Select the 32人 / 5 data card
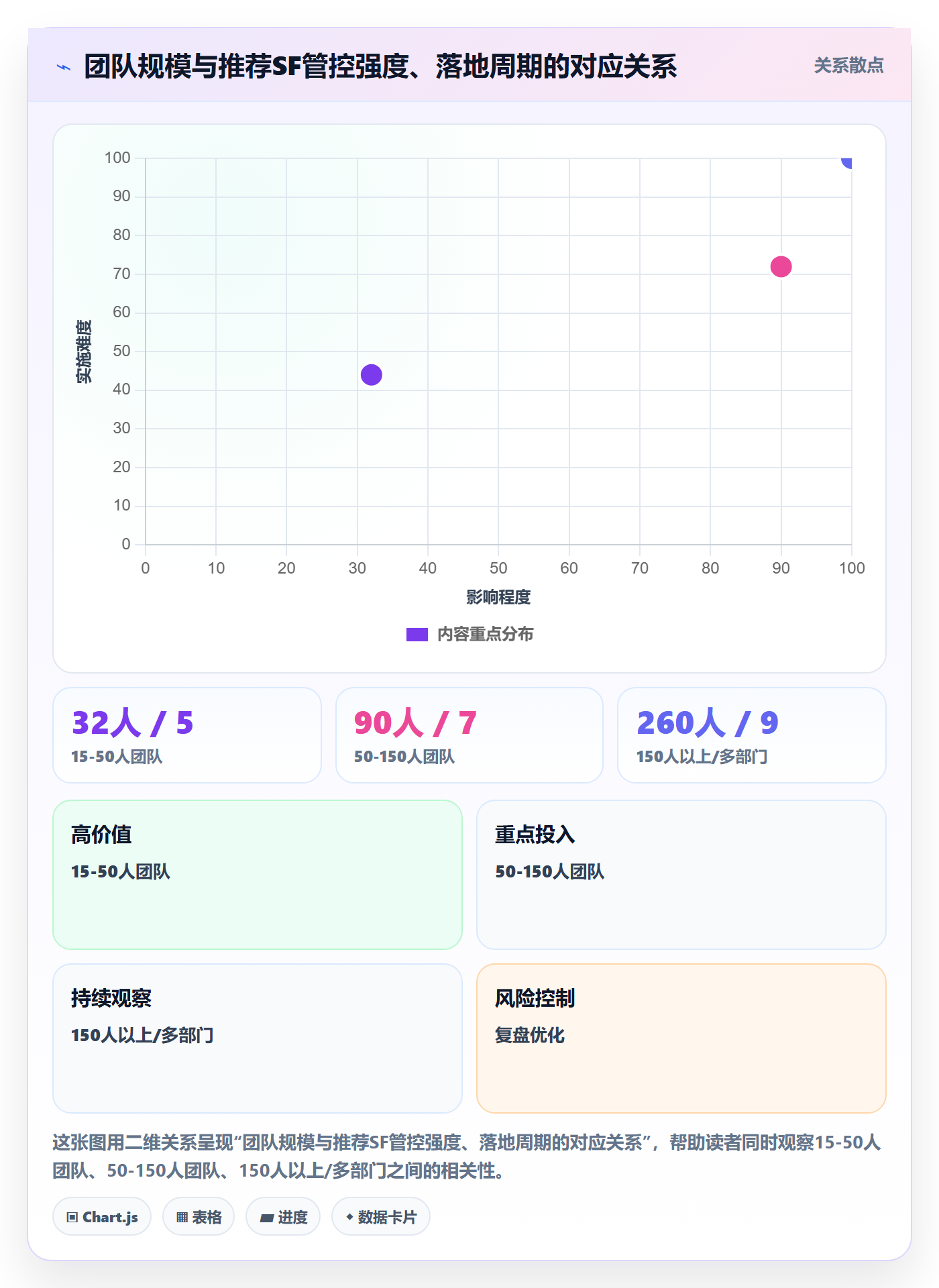939x1288 pixels. coord(187,735)
